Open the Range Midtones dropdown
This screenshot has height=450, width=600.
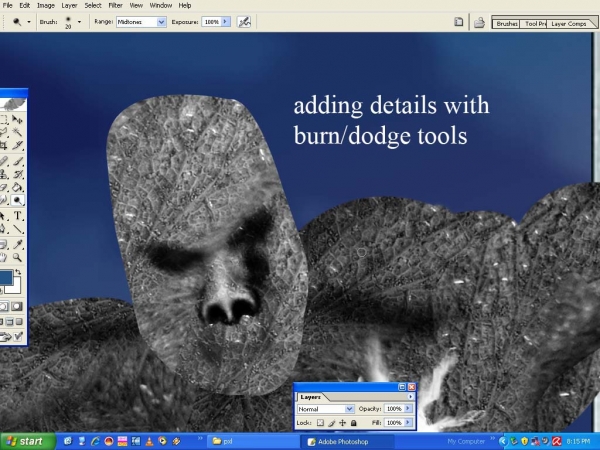[x=141, y=22]
